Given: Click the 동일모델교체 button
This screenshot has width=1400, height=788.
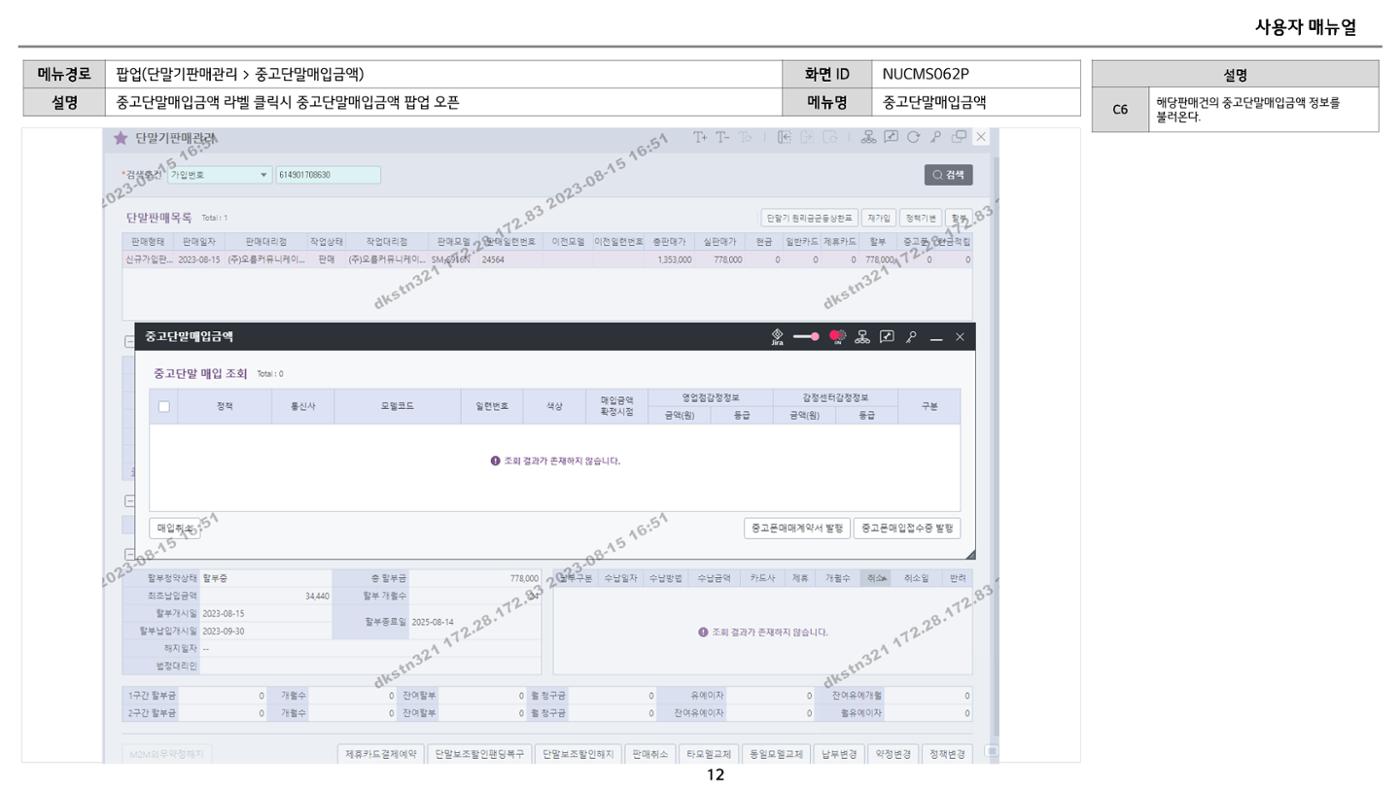Looking at the screenshot, I should coord(776,753).
